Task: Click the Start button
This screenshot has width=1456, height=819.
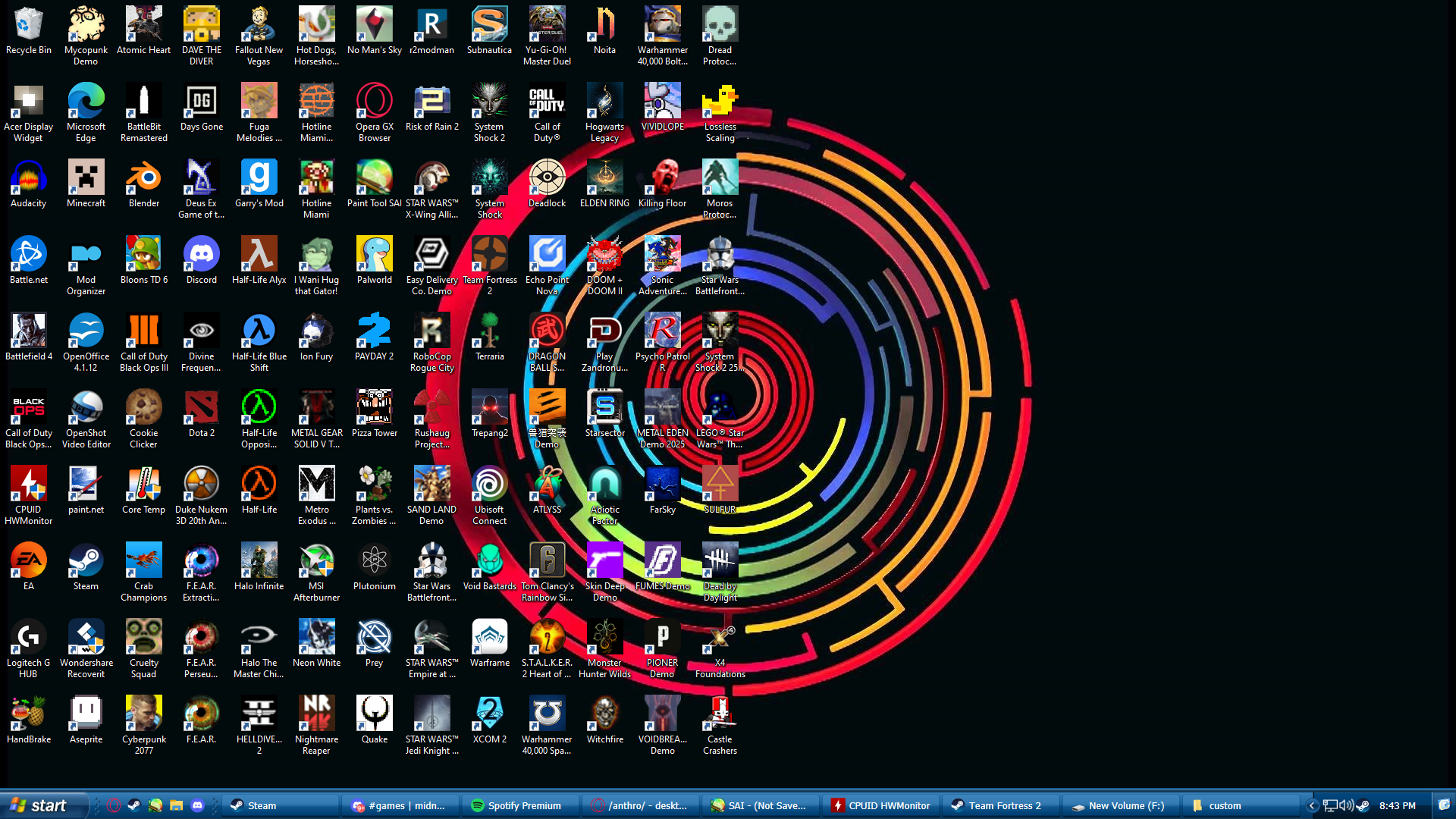Action: coord(39,805)
